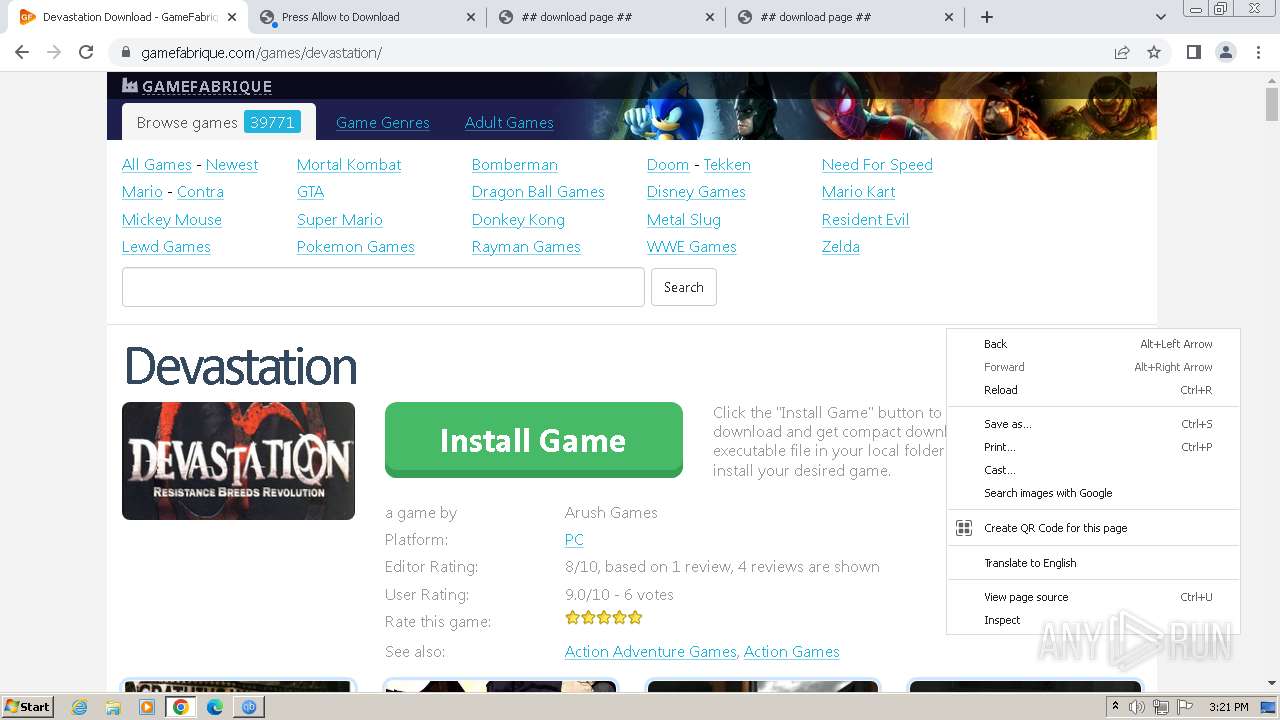
Task: Open Microsoft Edge from taskbar
Action: (x=215, y=707)
